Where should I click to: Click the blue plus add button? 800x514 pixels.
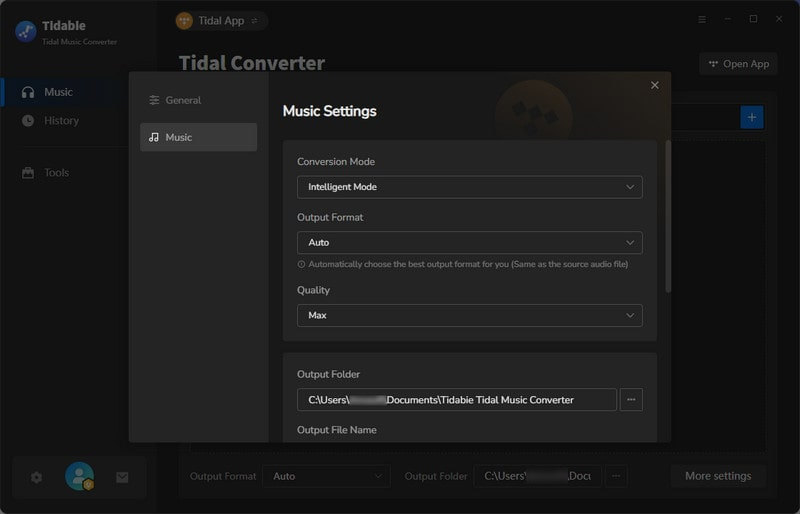[752, 117]
